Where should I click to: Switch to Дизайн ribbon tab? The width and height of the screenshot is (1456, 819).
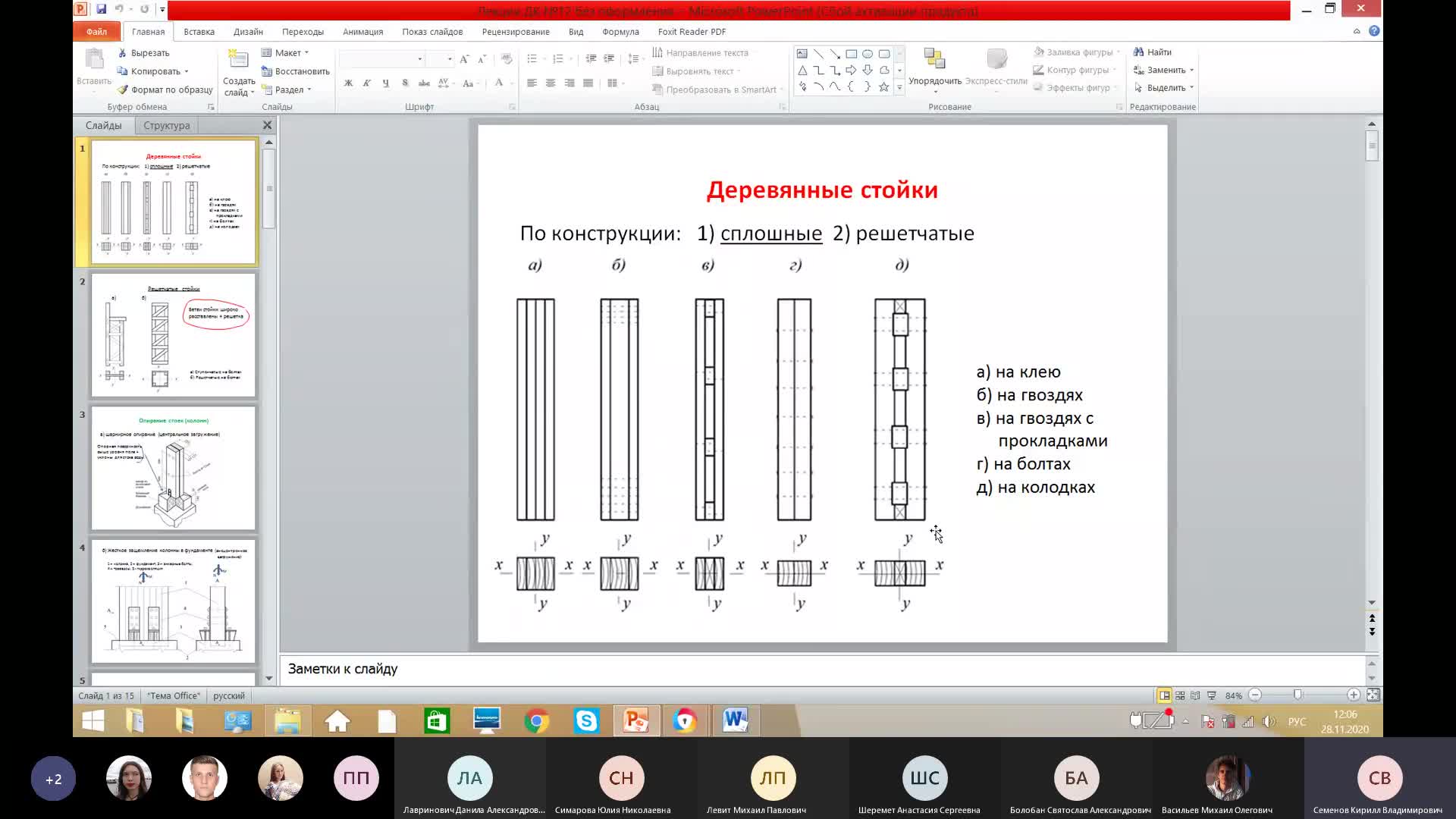[x=248, y=32]
